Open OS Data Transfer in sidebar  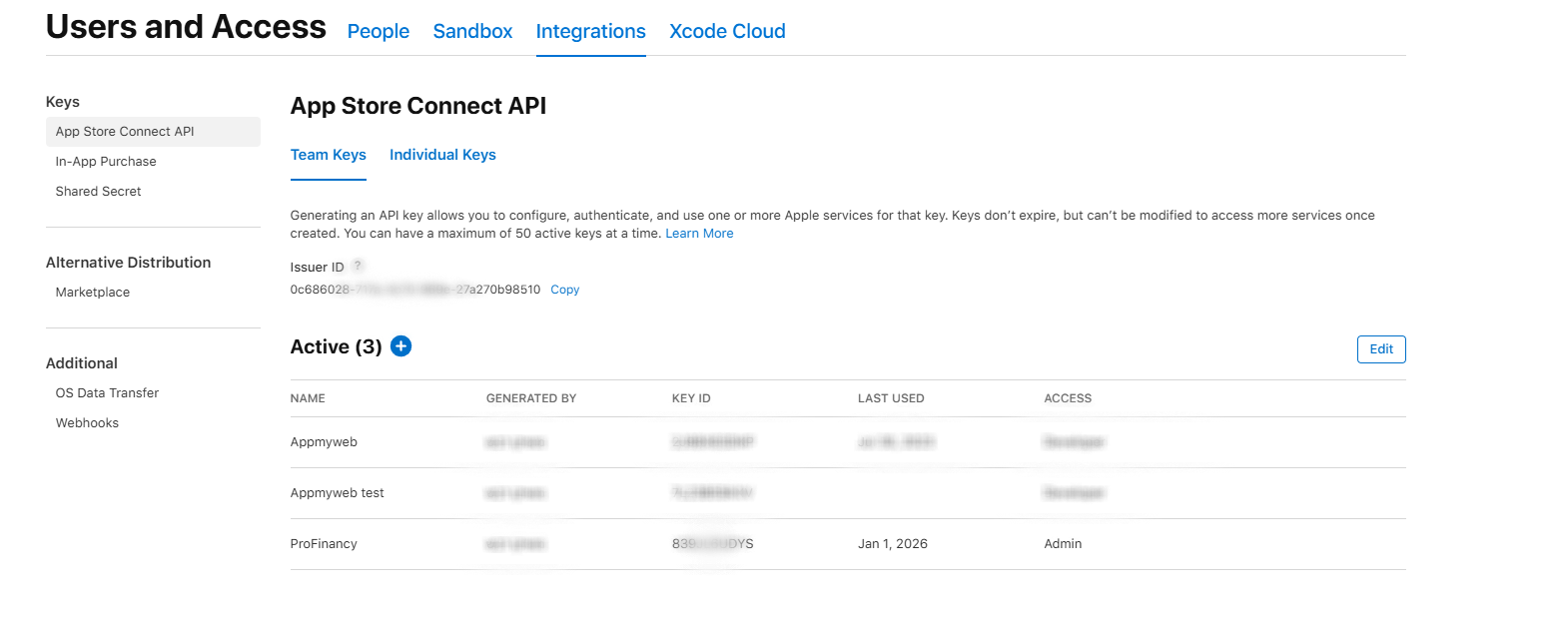tap(107, 393)
